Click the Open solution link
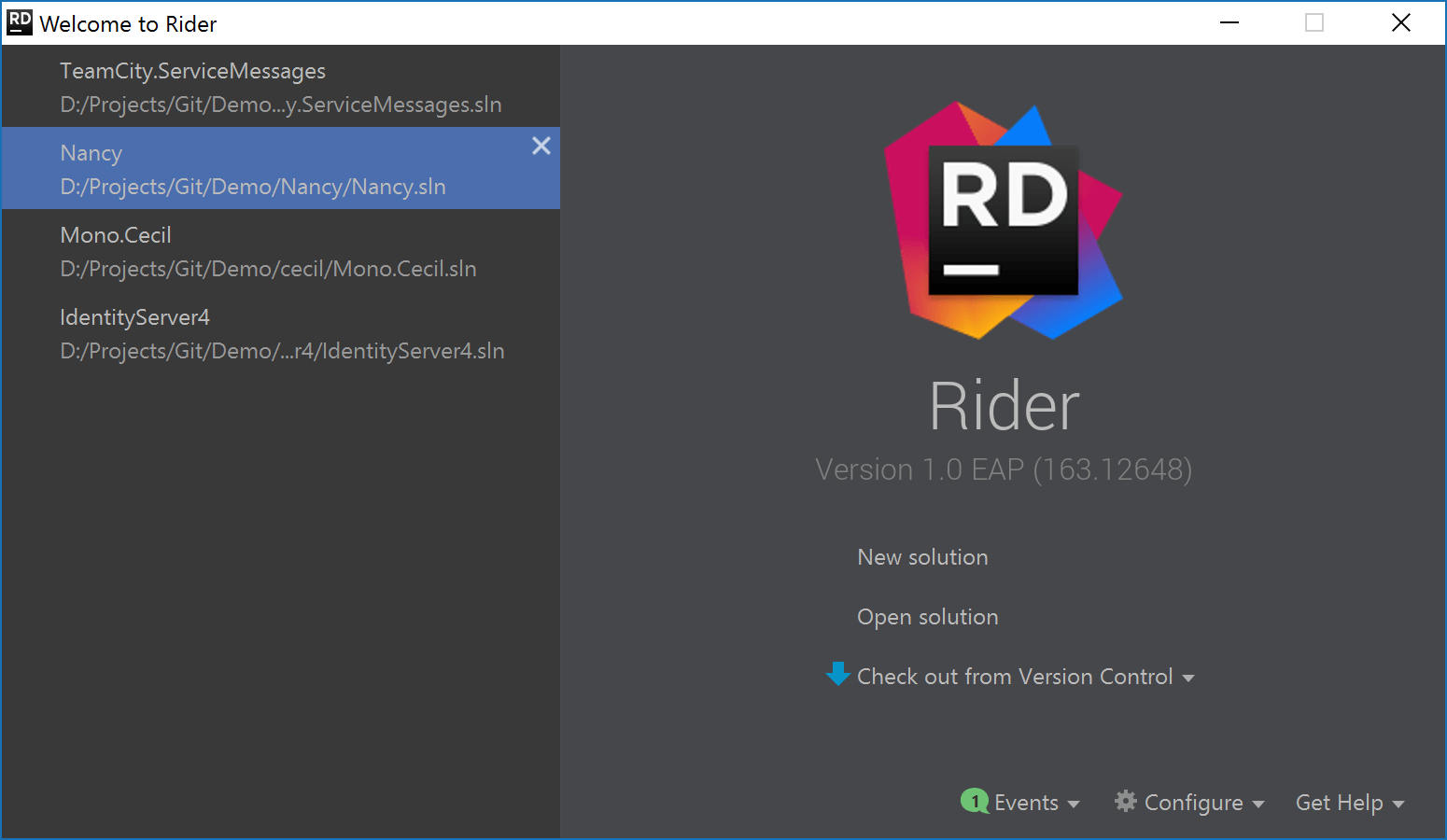 click(x=928, y=617)
